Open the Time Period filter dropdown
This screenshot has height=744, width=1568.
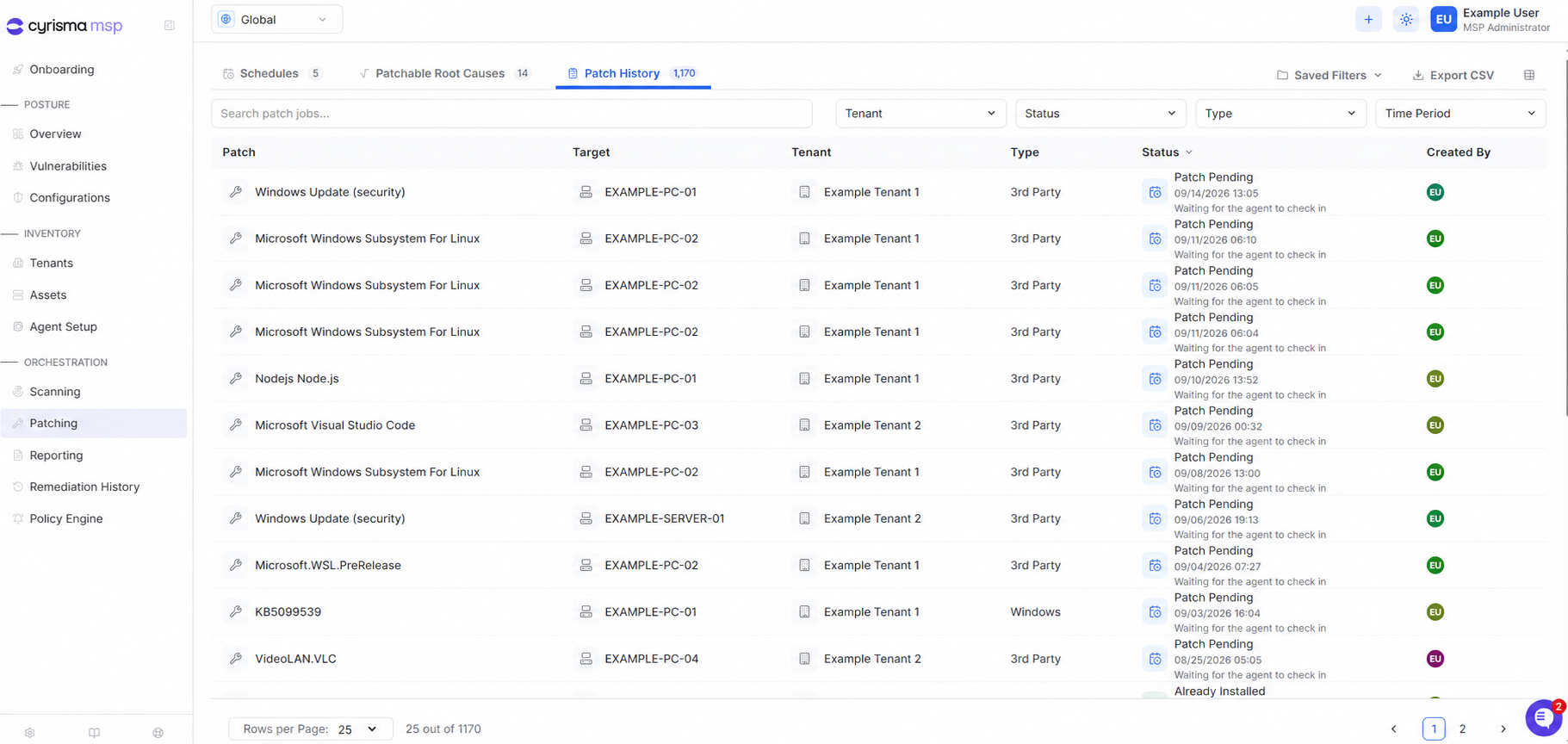point(1460,114)
